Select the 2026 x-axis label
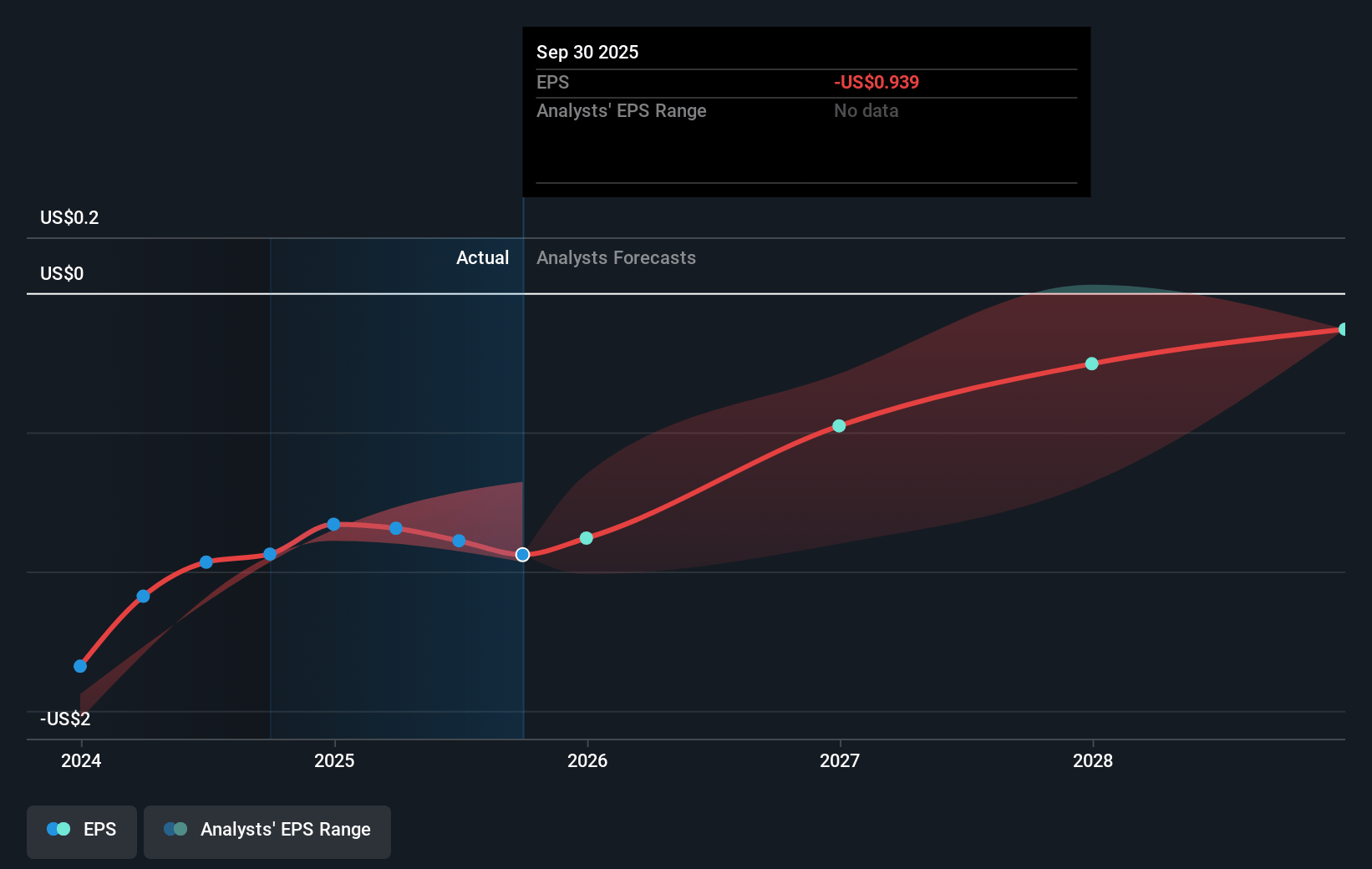Screen dimensions: 1372x869 (587, 760)
